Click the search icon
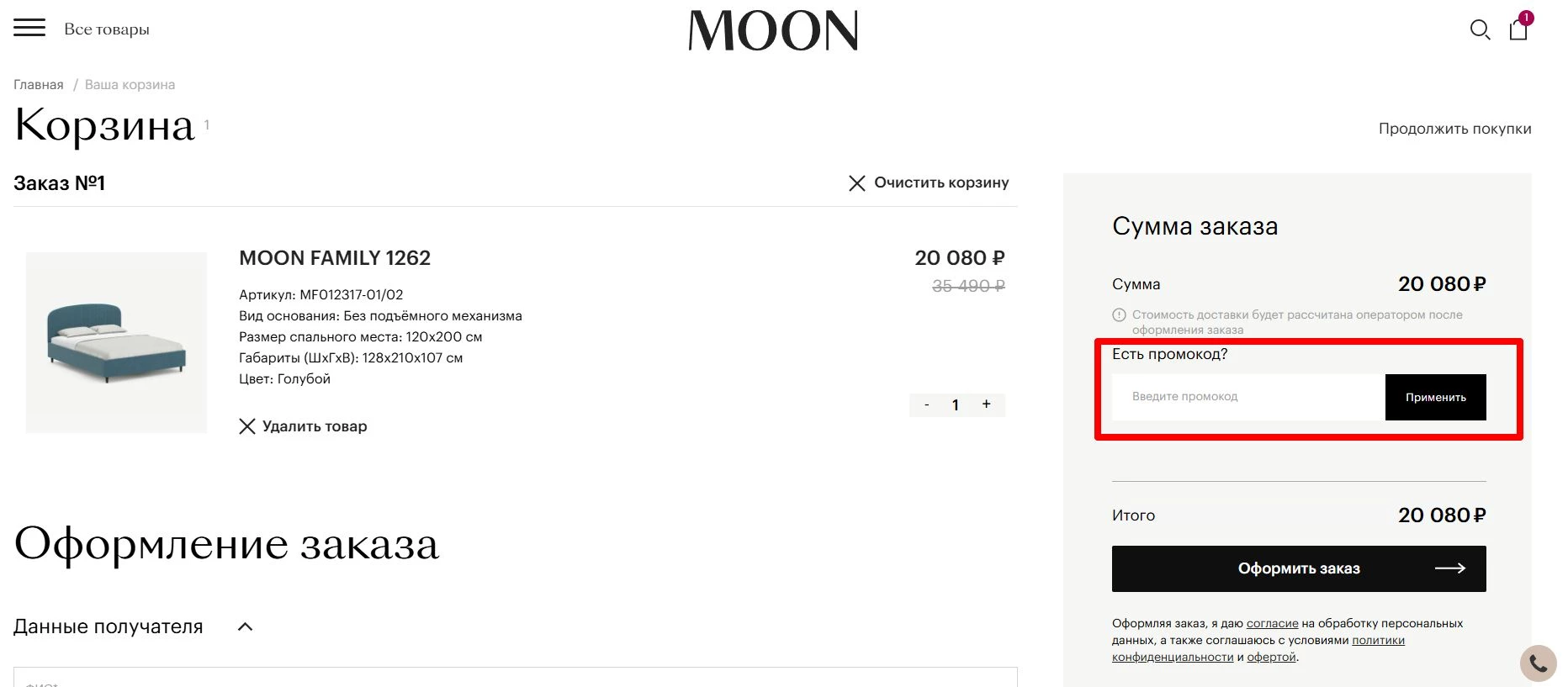 point(1480,29)
